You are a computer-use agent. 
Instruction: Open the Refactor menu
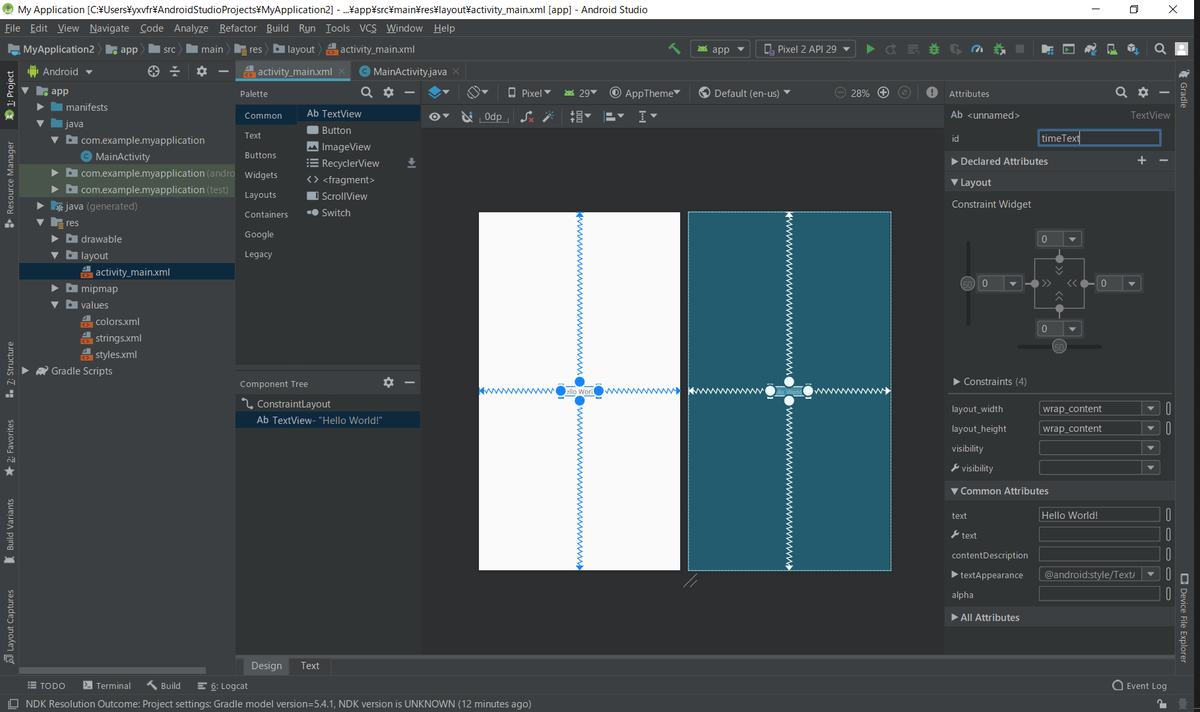(238, 28)
